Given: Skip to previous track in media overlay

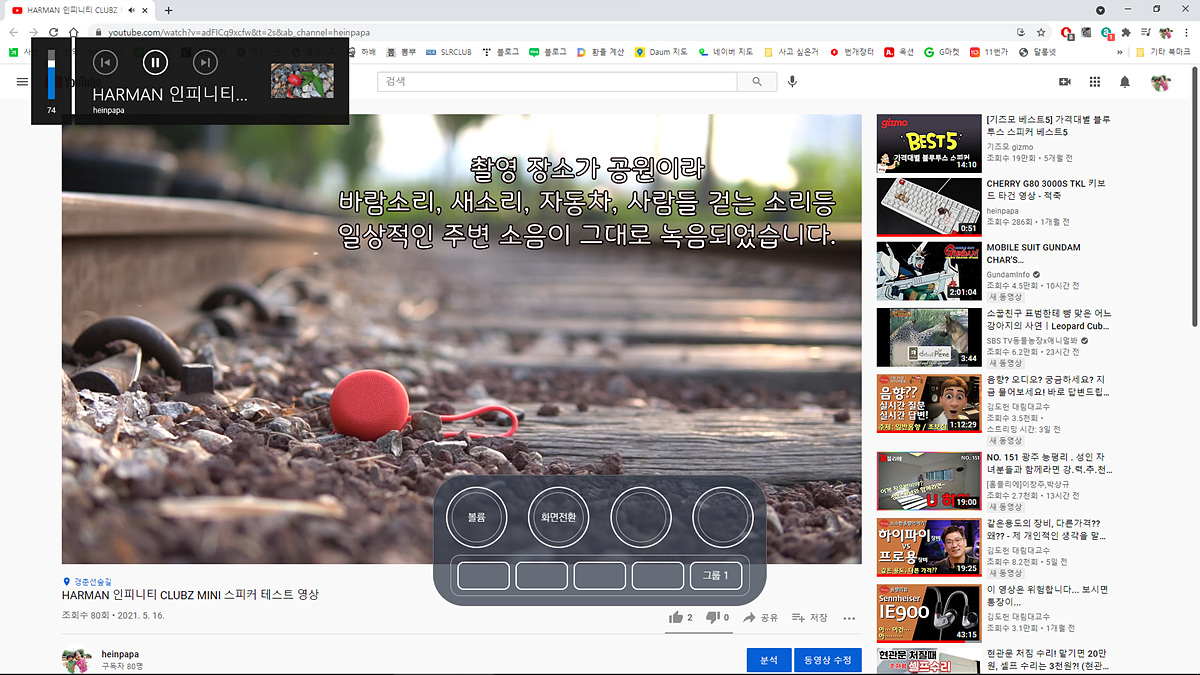Looking at the screenshot, I should pos(105,63).
